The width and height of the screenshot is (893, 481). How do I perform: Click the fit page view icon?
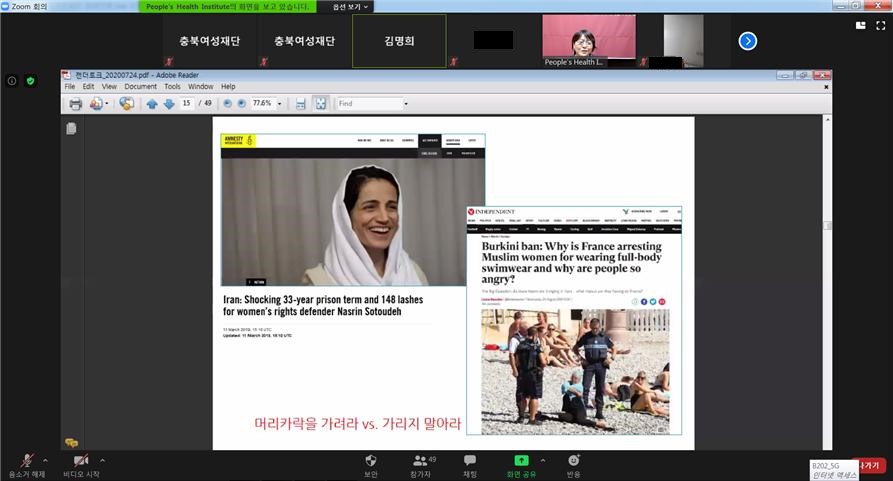[x=320, y=104]
